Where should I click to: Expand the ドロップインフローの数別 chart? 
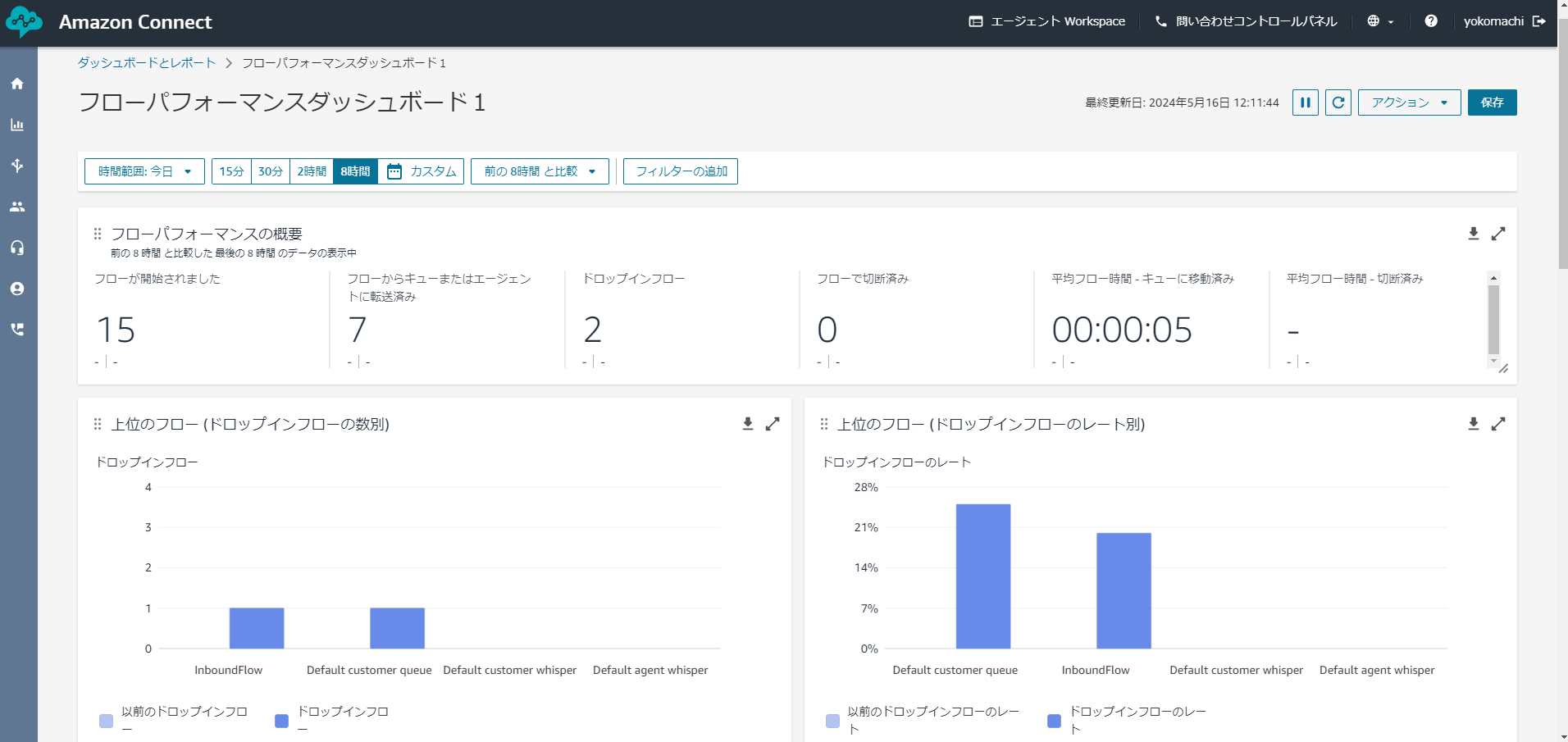coord(773,424)
